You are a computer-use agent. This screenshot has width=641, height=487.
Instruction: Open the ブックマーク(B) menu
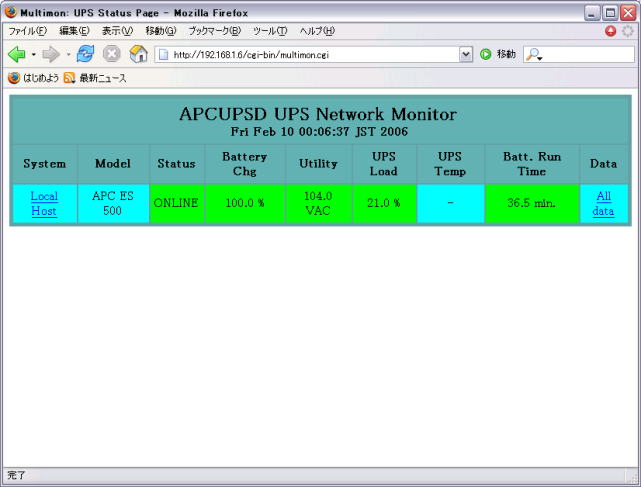(215, 31)
